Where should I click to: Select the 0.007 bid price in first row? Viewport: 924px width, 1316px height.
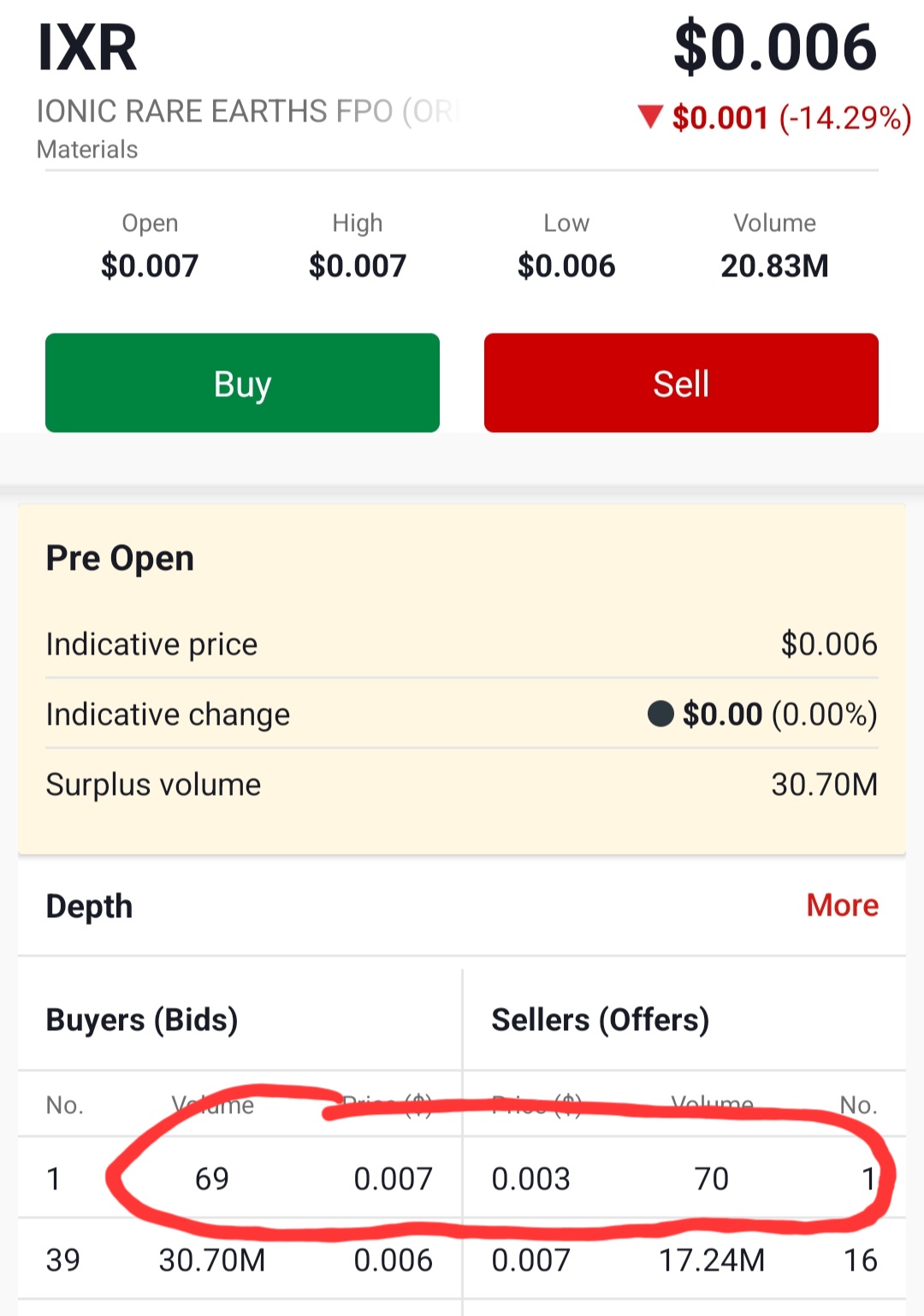[x=393, y=1178]
